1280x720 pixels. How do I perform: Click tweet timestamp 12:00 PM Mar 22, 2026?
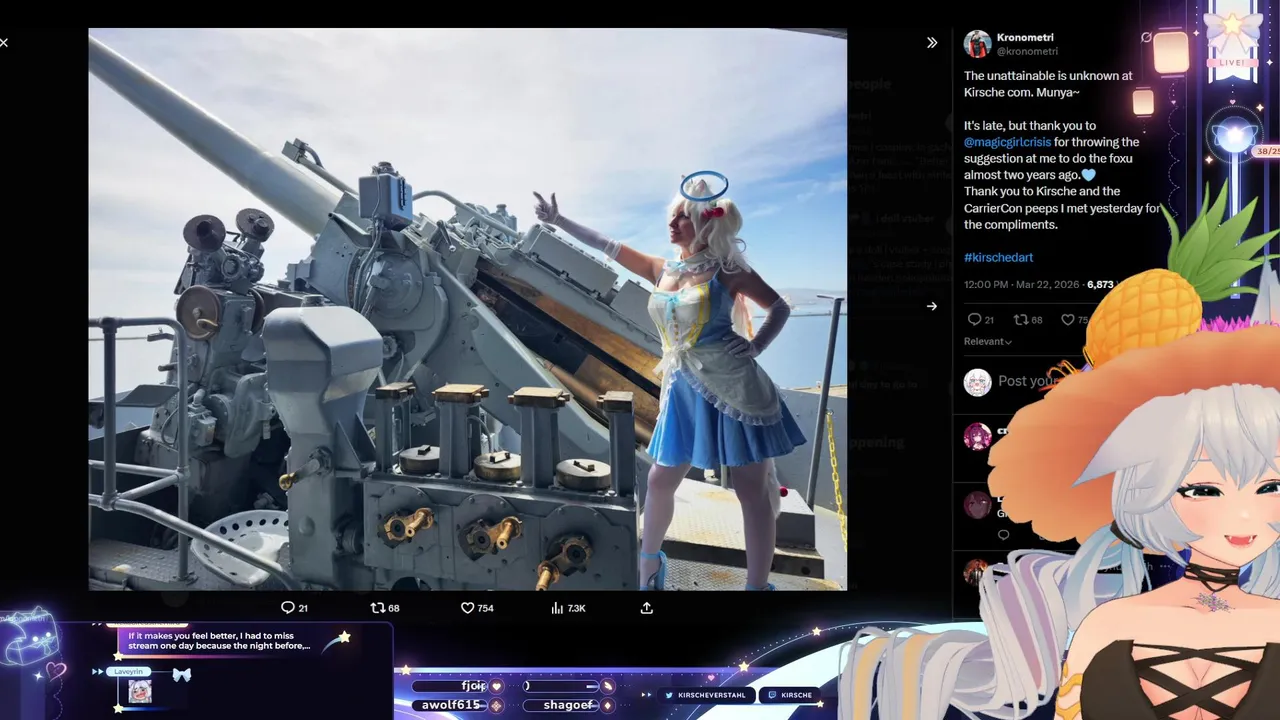1022,285
